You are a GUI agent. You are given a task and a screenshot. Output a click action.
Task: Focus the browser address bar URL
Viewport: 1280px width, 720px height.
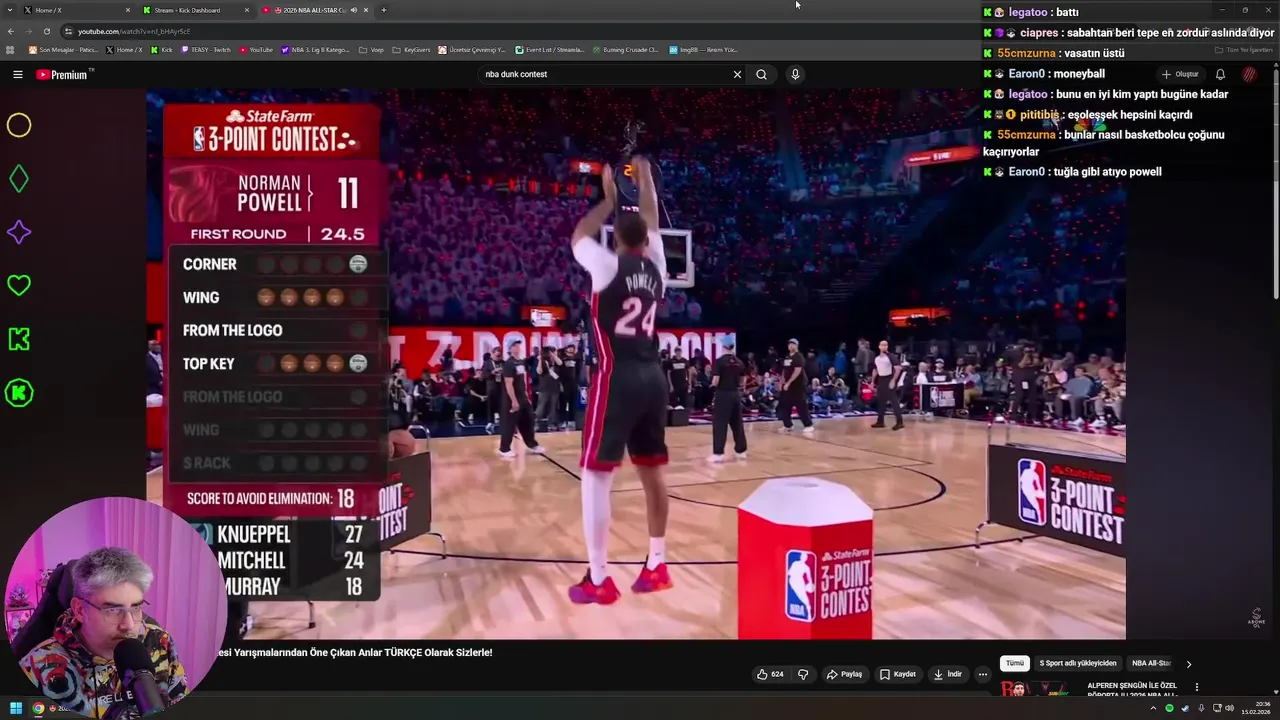[x=133, y=31]
